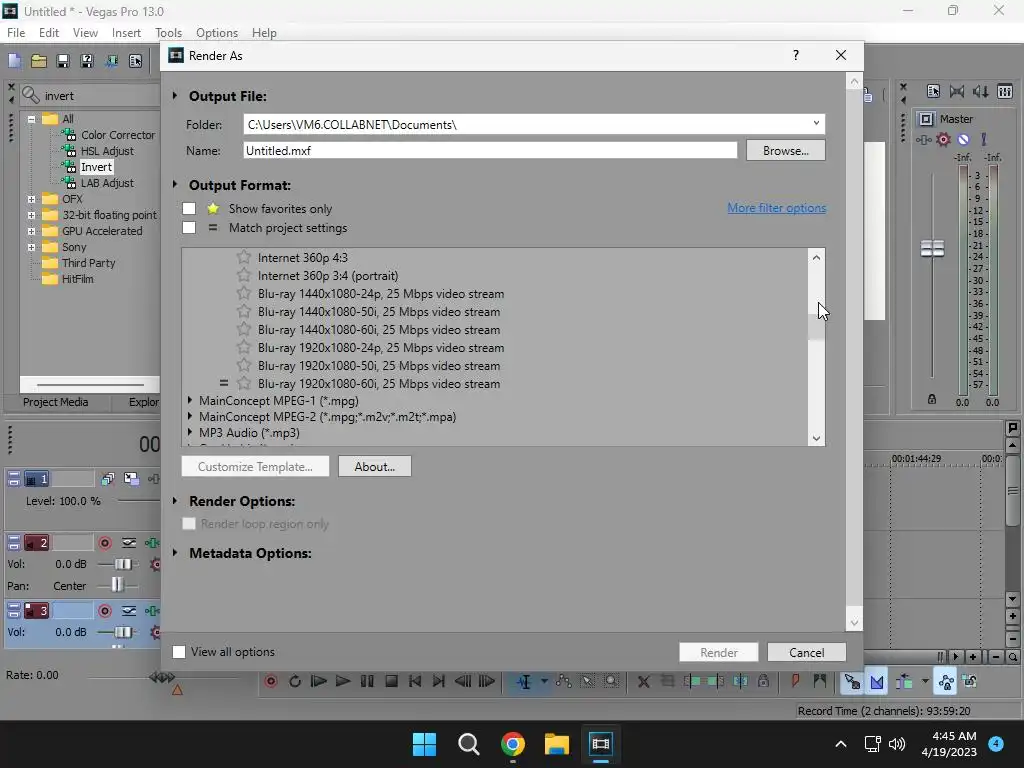
Task: Click the Go to Start transport button
Action: coord(415,681)
